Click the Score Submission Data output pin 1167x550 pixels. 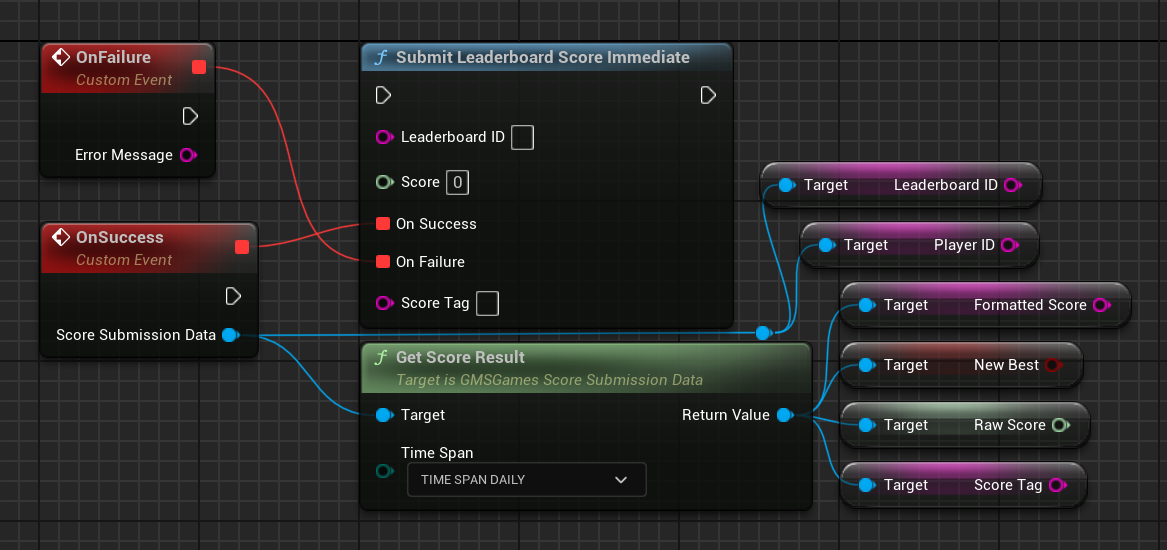coord(230,335)
